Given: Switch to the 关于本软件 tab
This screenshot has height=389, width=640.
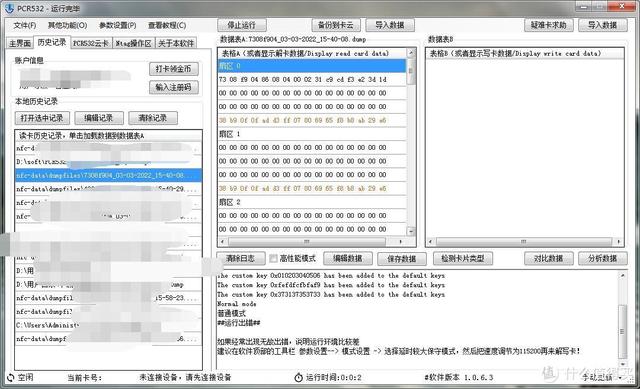Looking at the screenshot, I should click(x=176, y=43).
